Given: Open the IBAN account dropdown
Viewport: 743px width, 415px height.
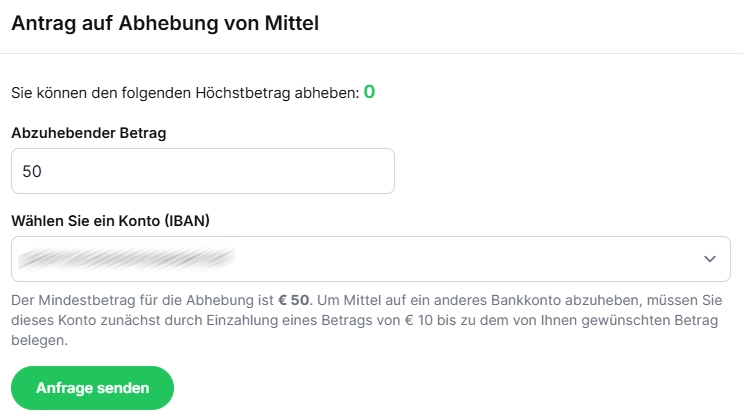Looking at the screenshot, I should tap(370, 259).
